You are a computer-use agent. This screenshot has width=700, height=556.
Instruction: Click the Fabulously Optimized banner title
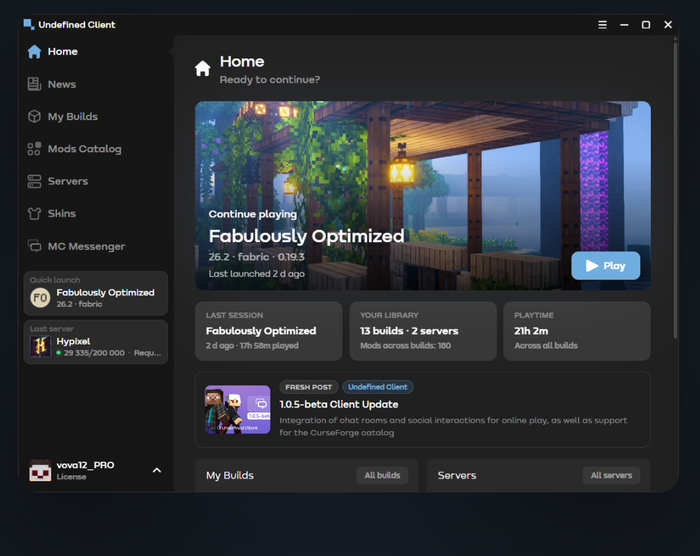(306, 236)
